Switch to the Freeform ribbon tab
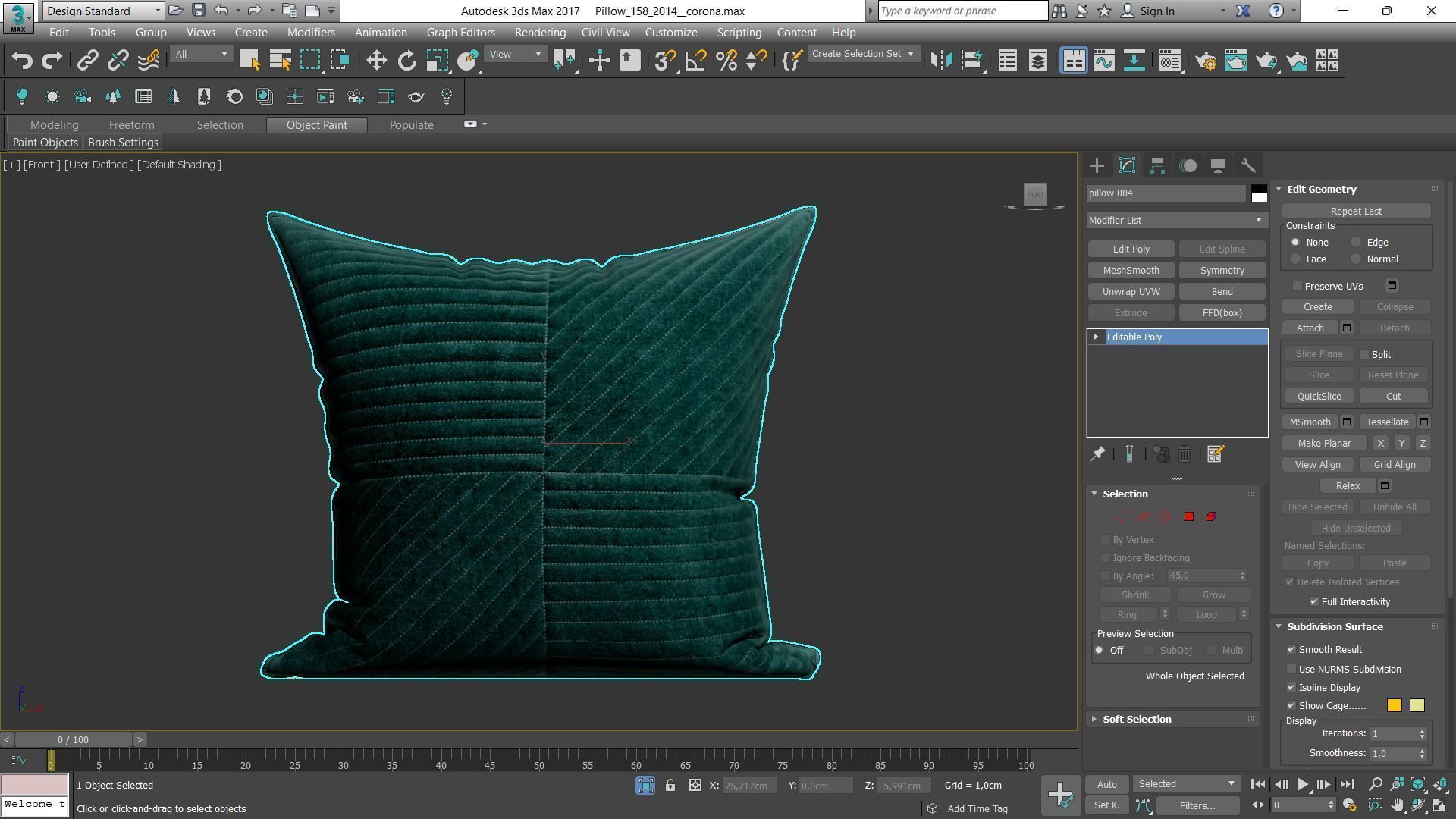 [131, 125]
